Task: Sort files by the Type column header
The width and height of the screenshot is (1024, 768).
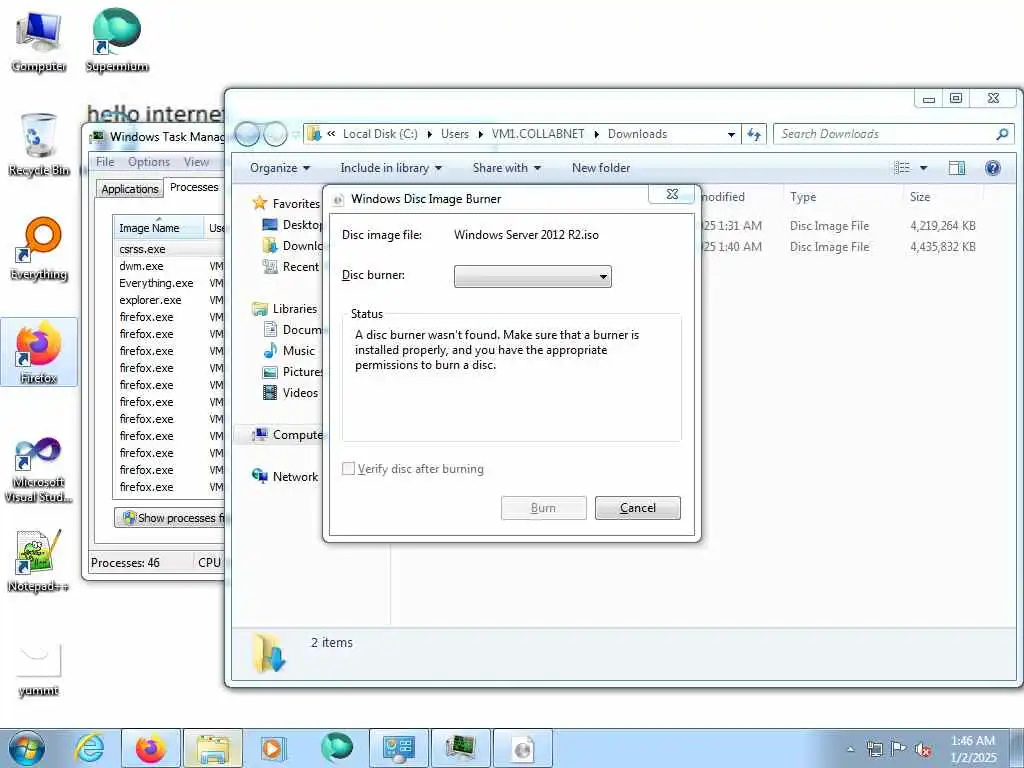Action: click(841, 197)
